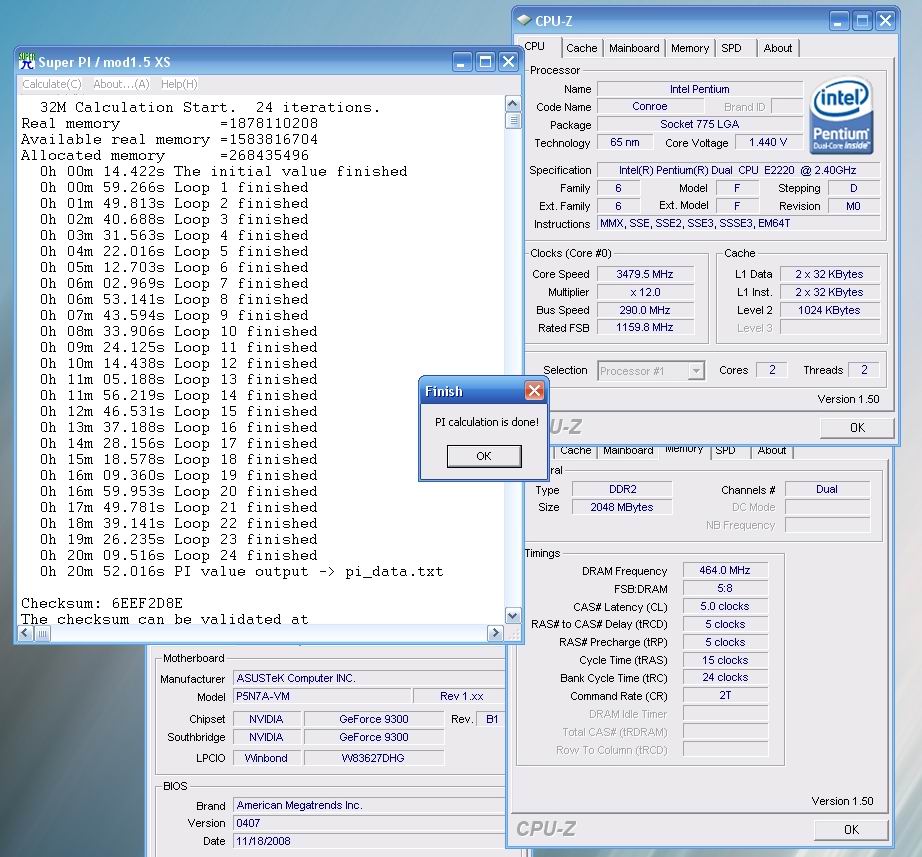This screenshot has height=857, width=922.
Task: Click the Rated FSB value 1159.8 MHz
Action: (645, 327)
